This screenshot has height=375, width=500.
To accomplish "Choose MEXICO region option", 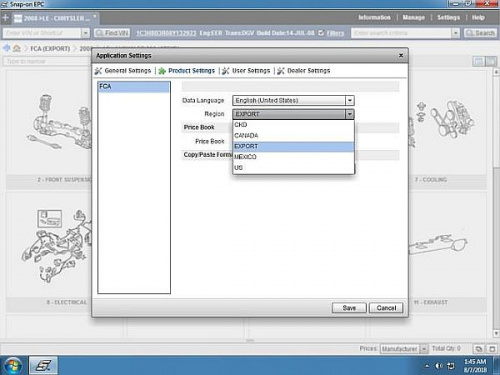I will tap(293, 157).
